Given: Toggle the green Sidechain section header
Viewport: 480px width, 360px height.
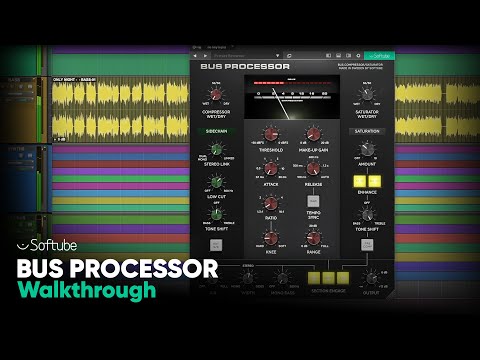Looking at the screenshot, I should (x=216, y=131).
